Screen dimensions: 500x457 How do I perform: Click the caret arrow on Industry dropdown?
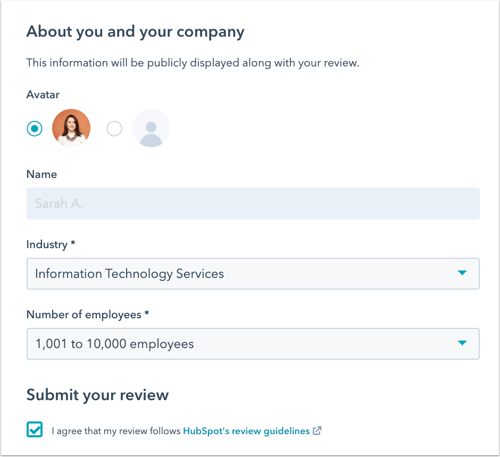(462, 273)
